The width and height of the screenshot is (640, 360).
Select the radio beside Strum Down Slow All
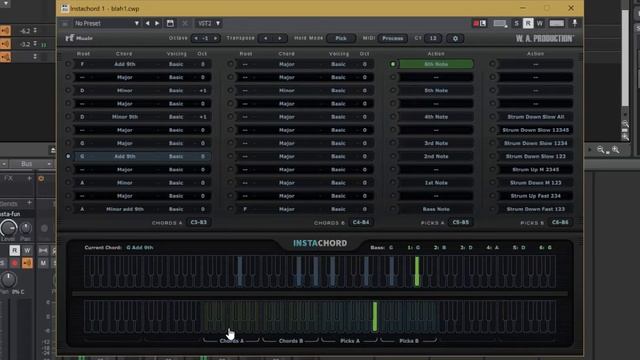point(493,117)
